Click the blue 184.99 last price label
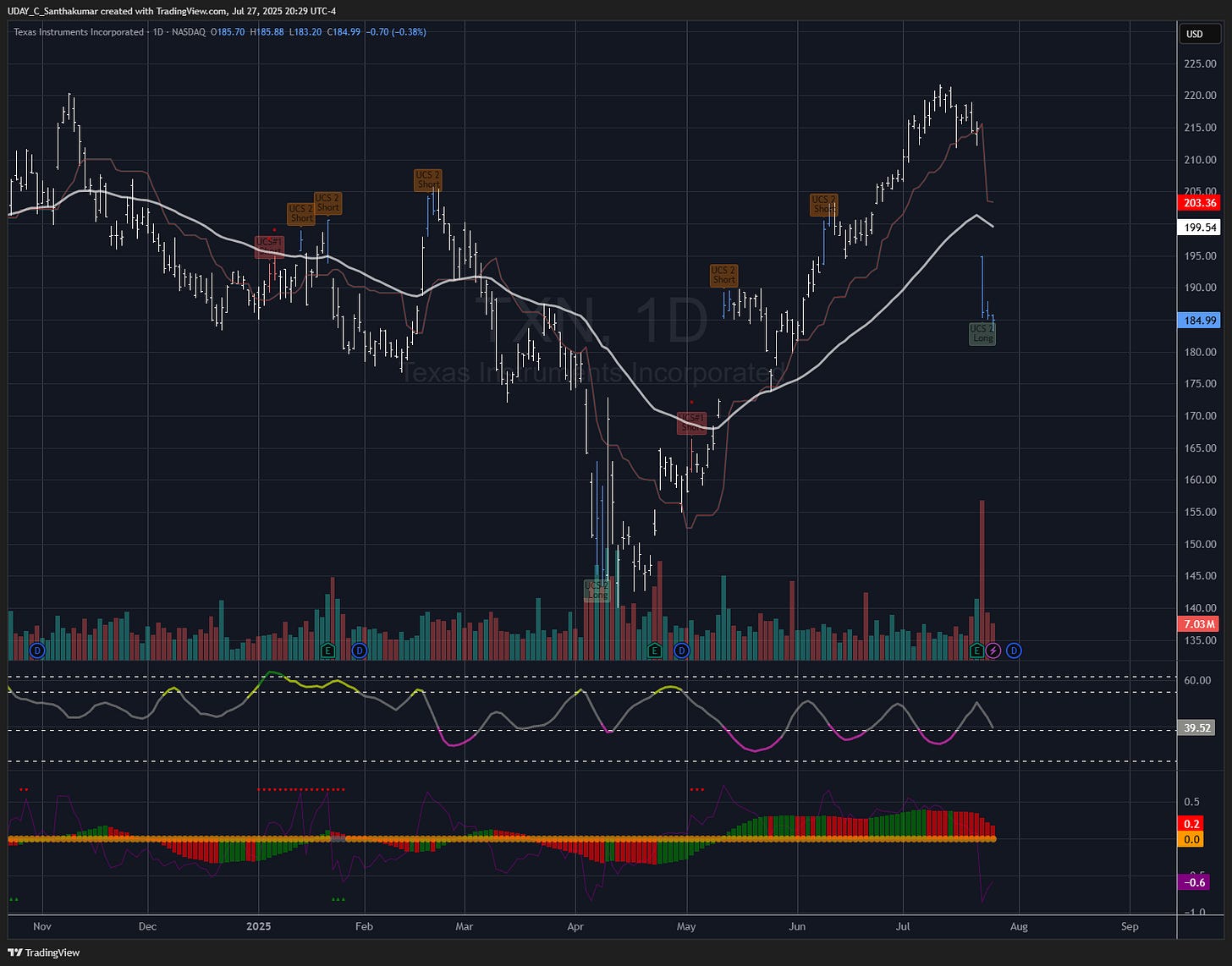 click(x=1200, y=320)
